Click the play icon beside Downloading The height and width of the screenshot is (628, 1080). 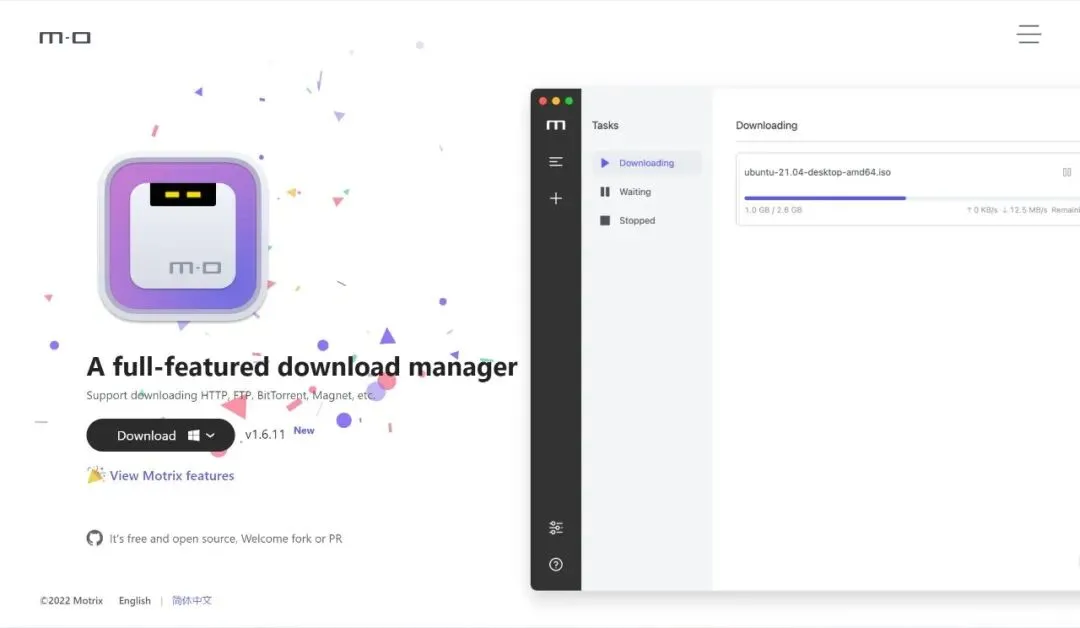pos(605,163)
